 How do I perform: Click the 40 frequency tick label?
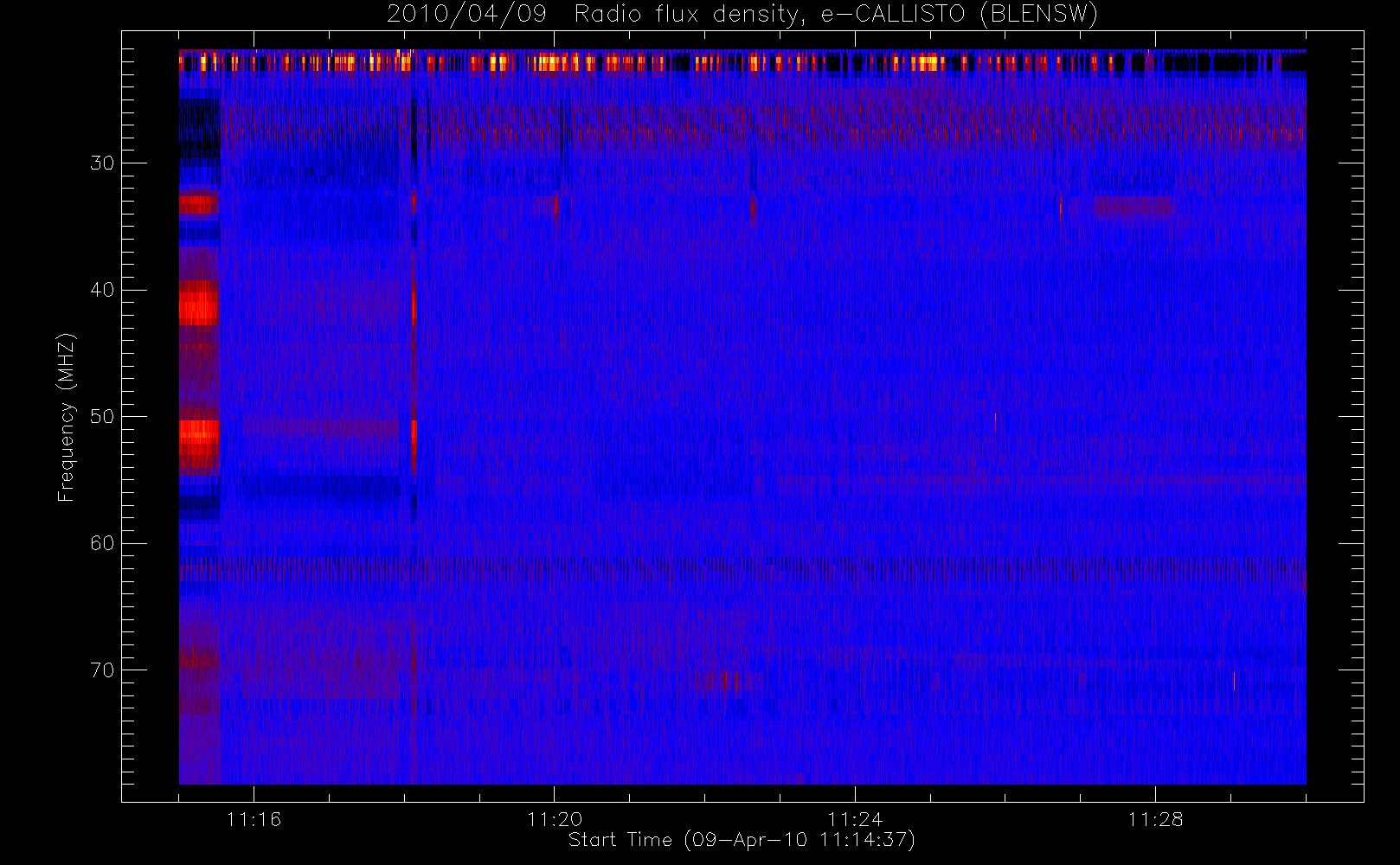(x=102, y=290)
